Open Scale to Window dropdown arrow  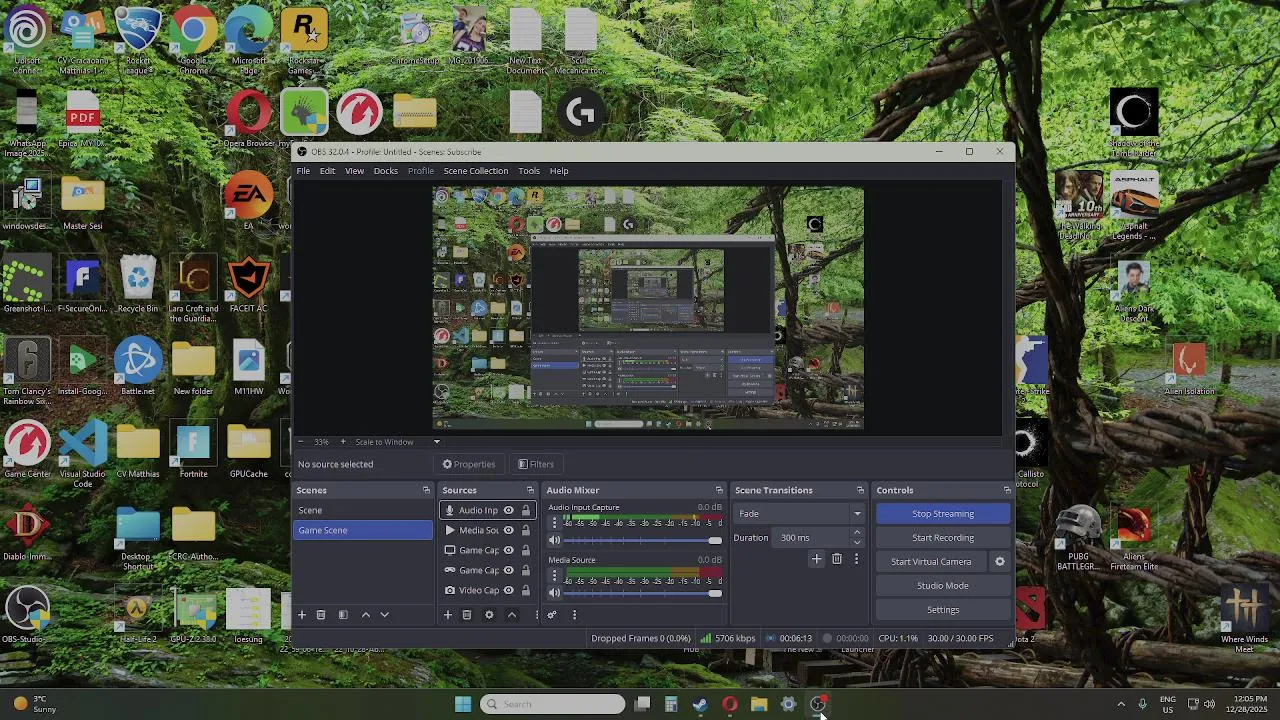[436, 442]
